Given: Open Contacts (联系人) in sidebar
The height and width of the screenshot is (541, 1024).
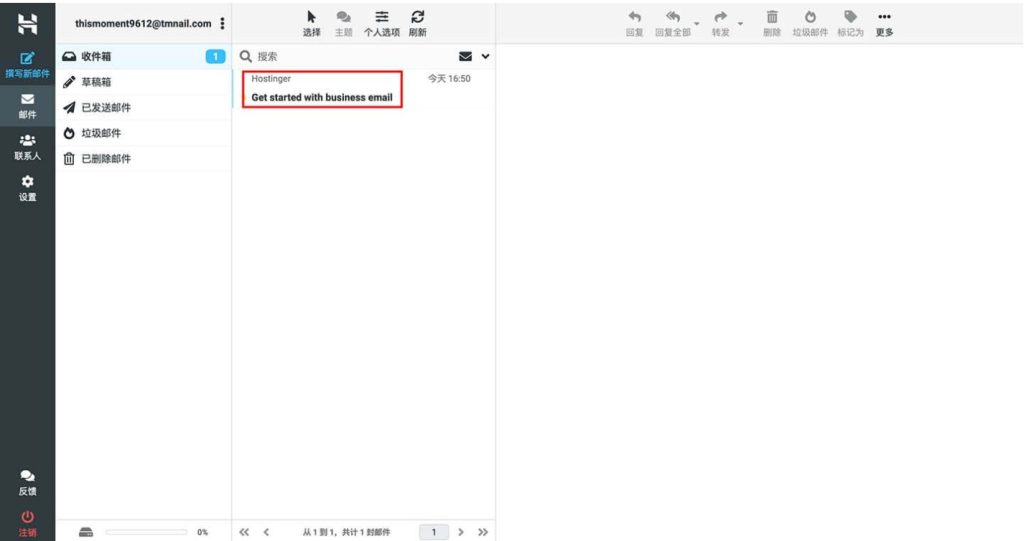Looking at the screenshot, I should coord(27,147).
